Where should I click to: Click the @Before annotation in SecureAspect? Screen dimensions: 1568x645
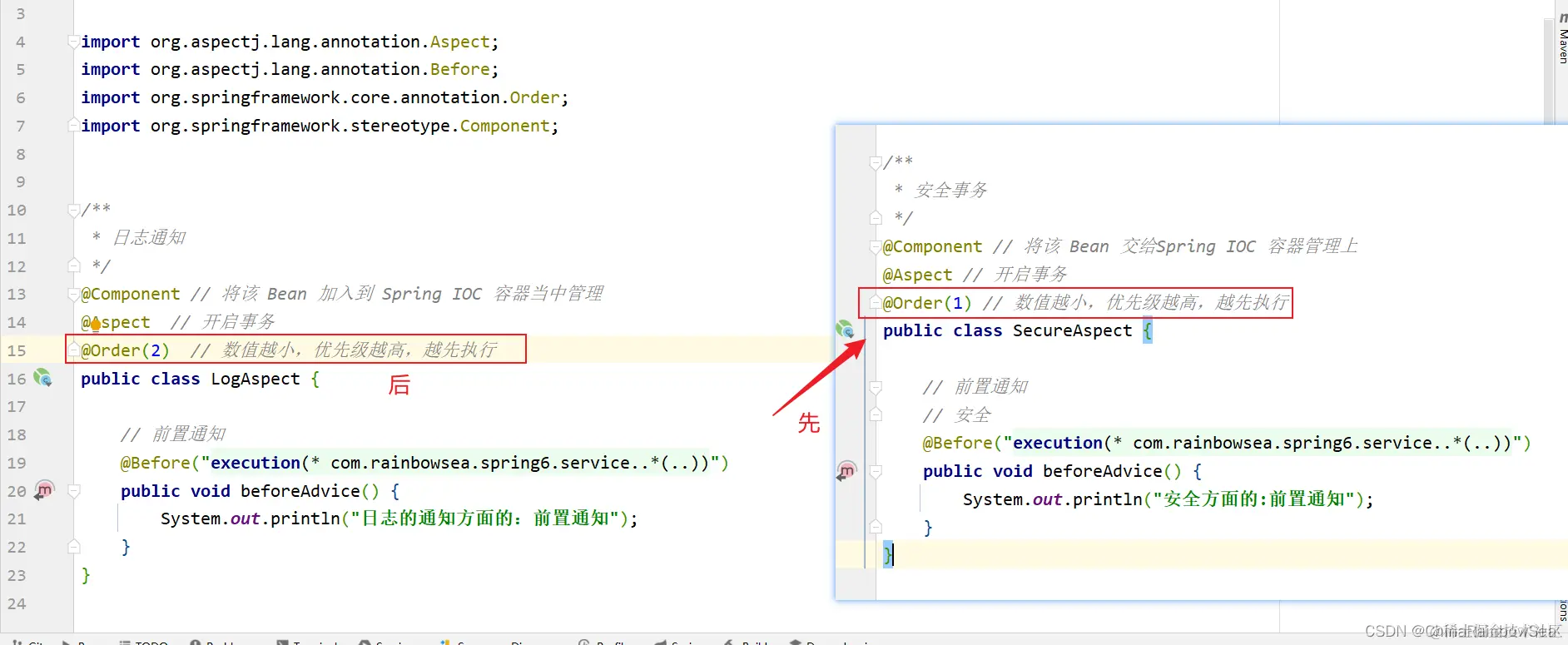[958, 443]
